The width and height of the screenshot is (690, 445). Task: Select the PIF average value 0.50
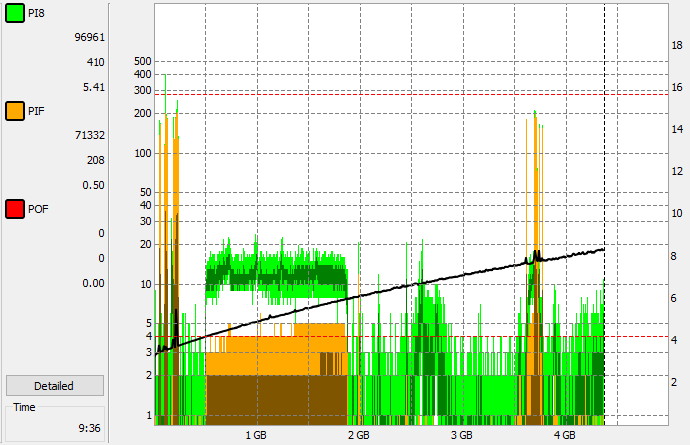coord(94,185)
